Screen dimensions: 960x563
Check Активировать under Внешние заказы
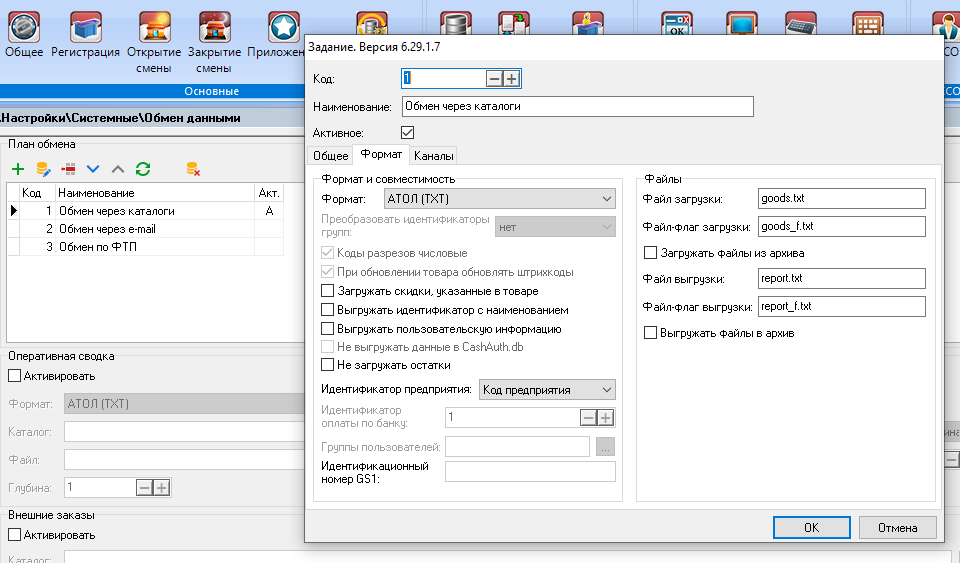(15, 535)
